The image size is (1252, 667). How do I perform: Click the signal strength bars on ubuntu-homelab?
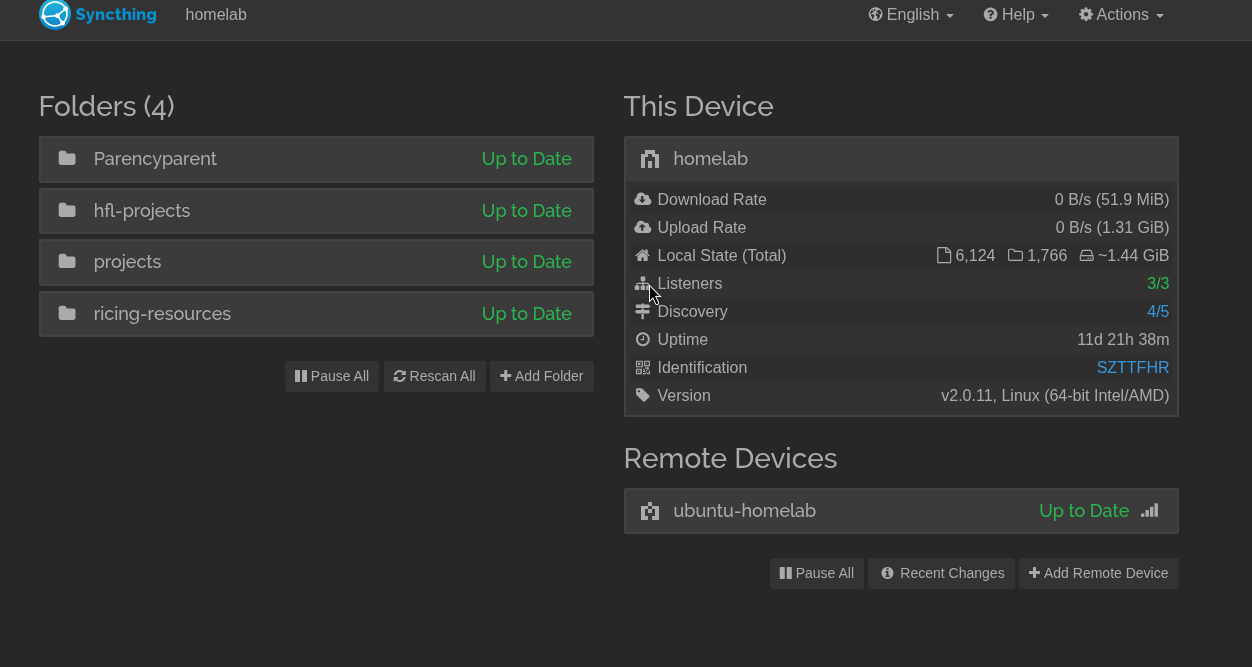point(1150,510)
